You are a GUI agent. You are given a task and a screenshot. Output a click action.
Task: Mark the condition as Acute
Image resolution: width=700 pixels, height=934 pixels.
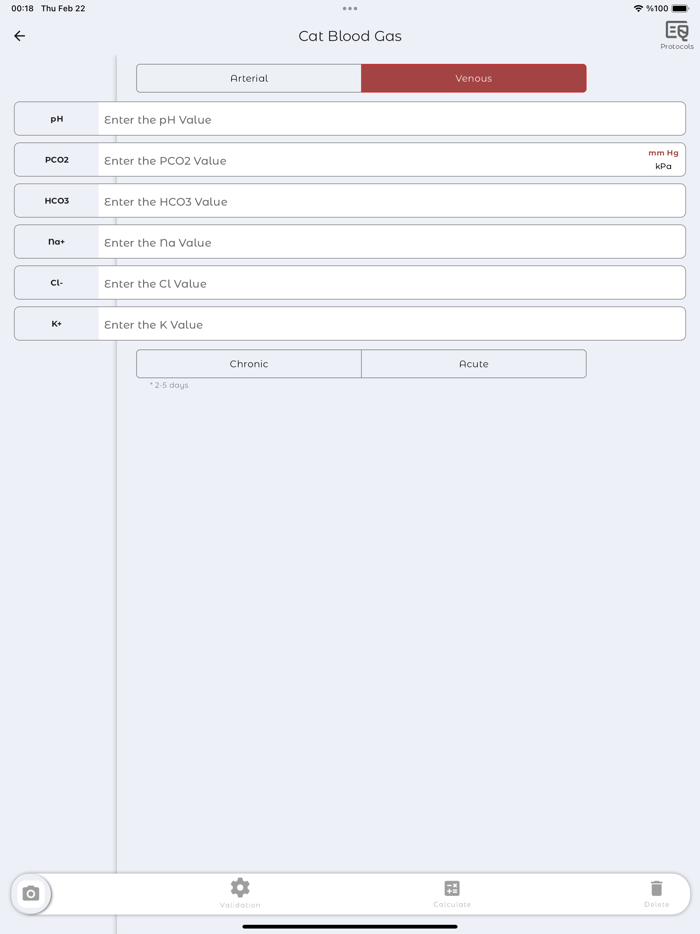[473, 363]
